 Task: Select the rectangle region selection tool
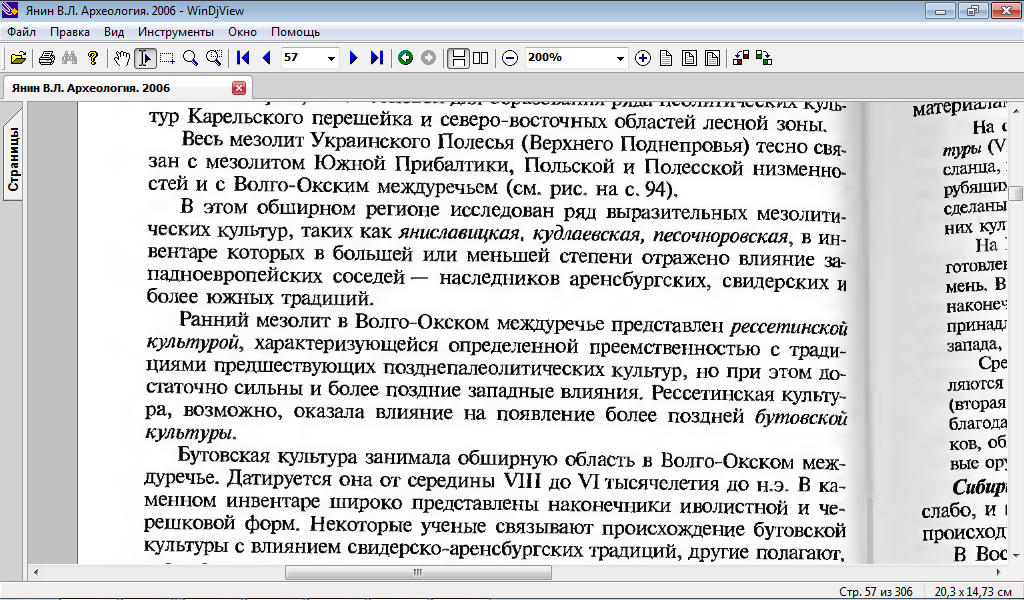[167, 58]
